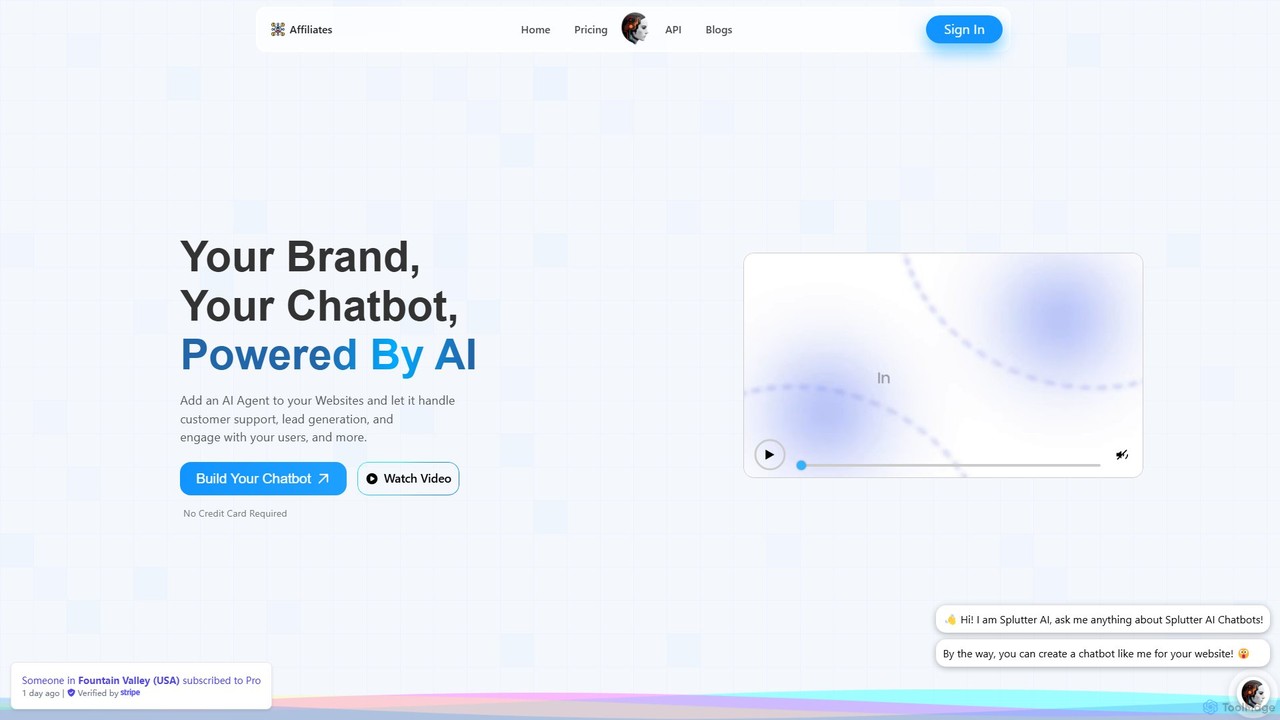Click the video preview area

point(943,365)
